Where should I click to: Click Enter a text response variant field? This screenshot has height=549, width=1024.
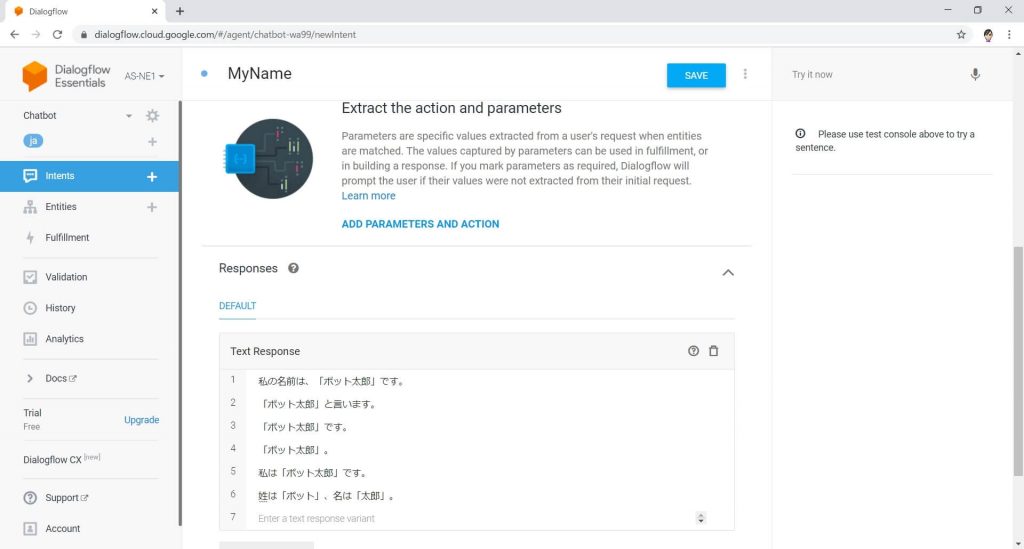click(475, 518)
